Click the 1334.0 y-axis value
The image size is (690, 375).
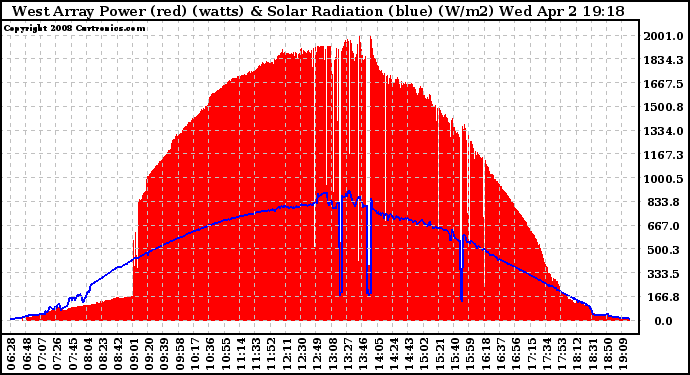(664, 131)
